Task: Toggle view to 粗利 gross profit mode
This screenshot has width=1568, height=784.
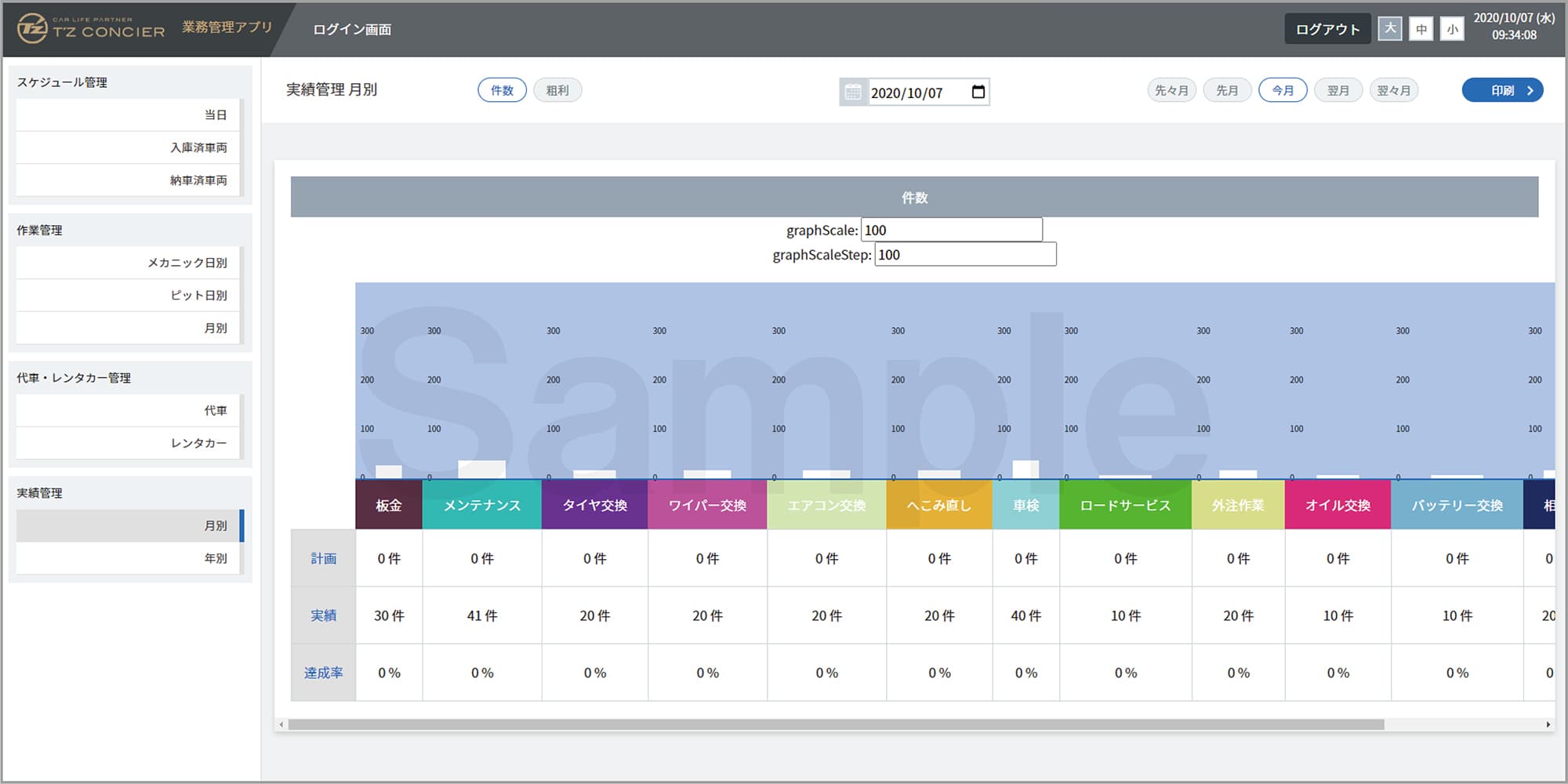Action: (557, 90)
